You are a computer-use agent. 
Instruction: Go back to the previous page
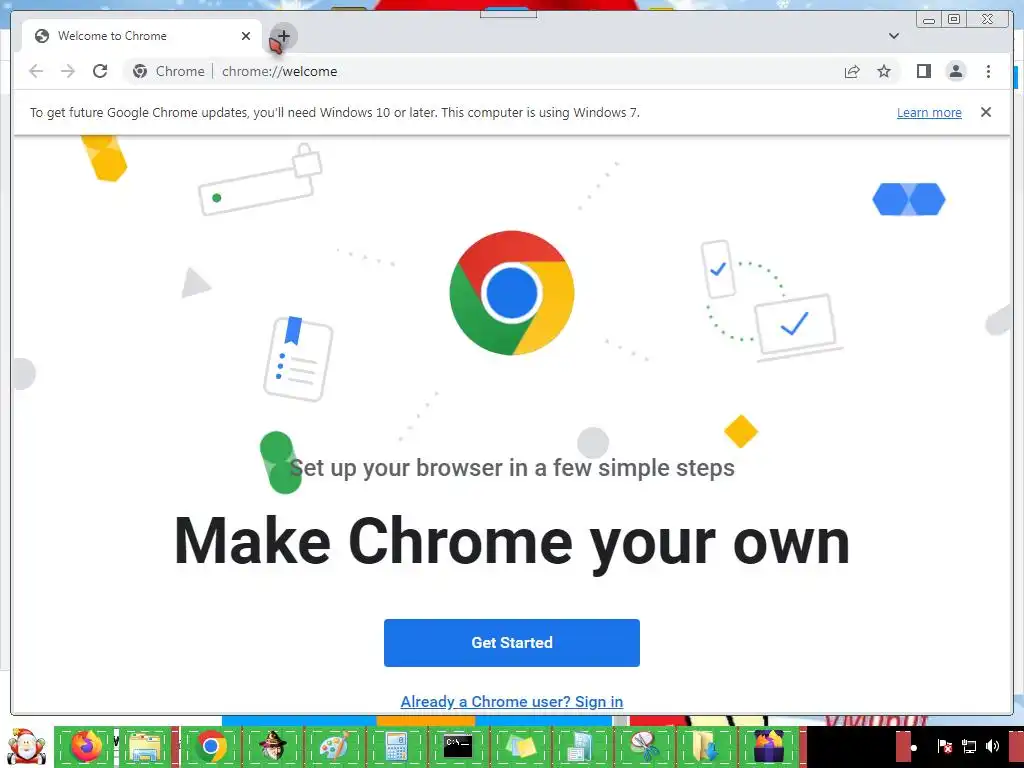pos(36,71)
